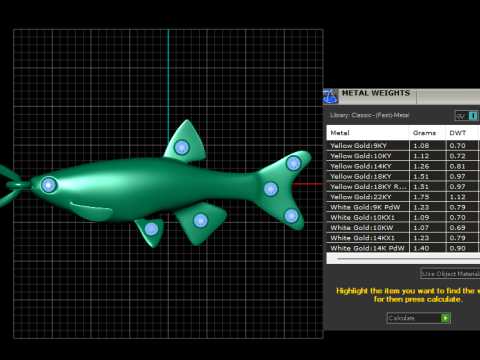Viewport: 480px width, 360px height.
Task: Click the 0.70 DWT cell for 9KY
Action: pyautogui.click(x=462, y=146)
